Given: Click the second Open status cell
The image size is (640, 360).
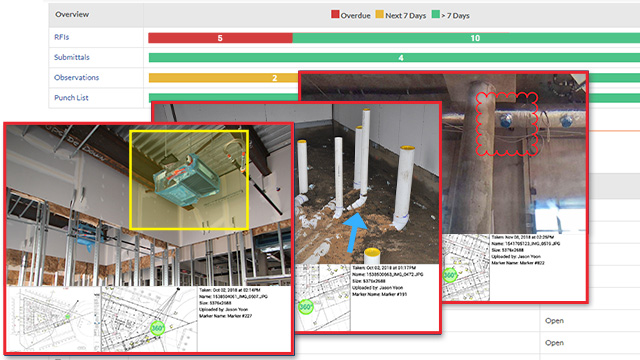Looking at the screenshot, I should click(x=554, y=343).
